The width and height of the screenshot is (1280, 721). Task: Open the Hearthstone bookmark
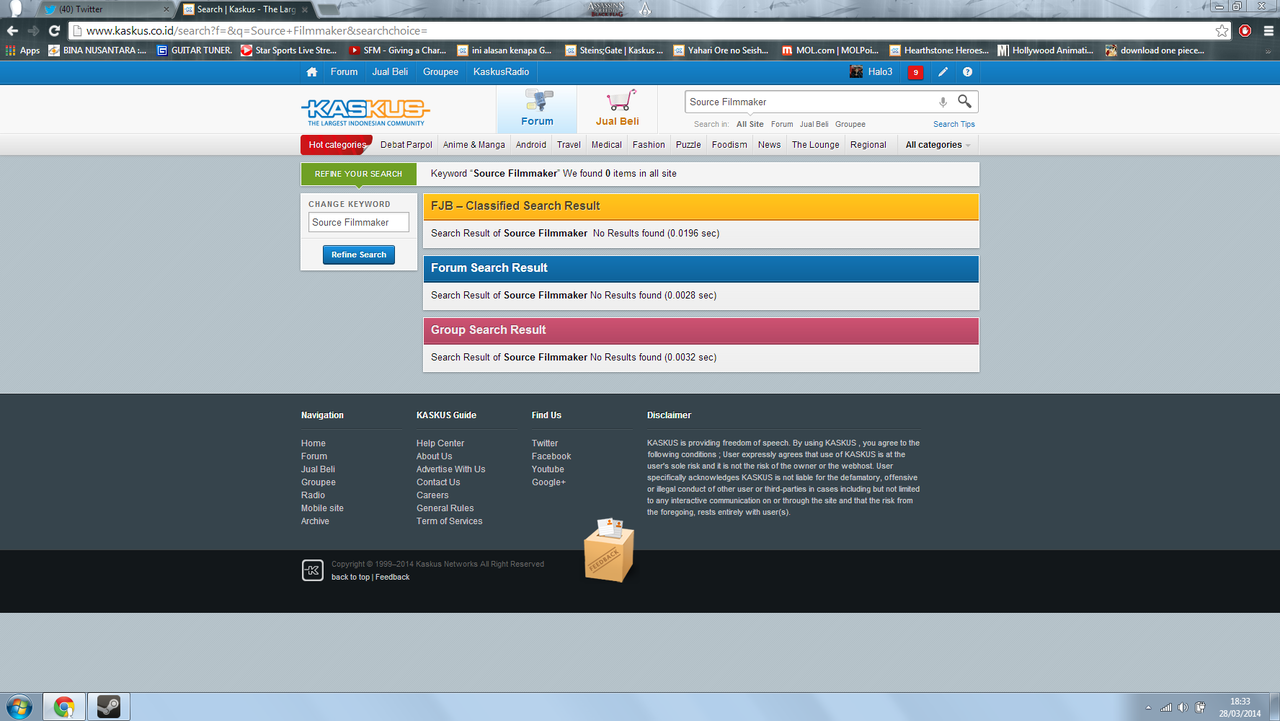(939, 50)
